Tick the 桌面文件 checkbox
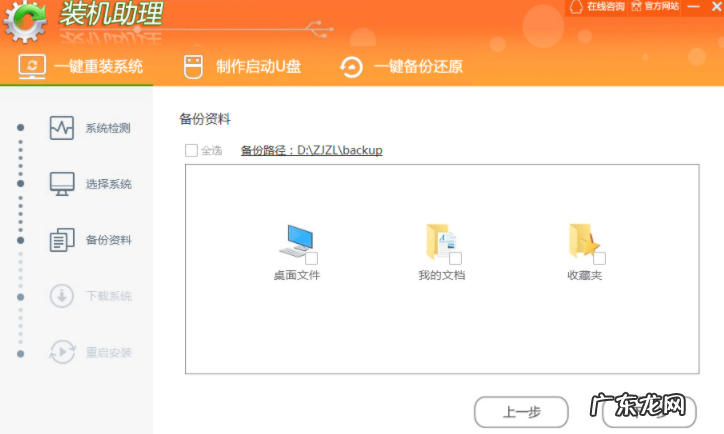The image size is (724, 434). click(311, 259)
